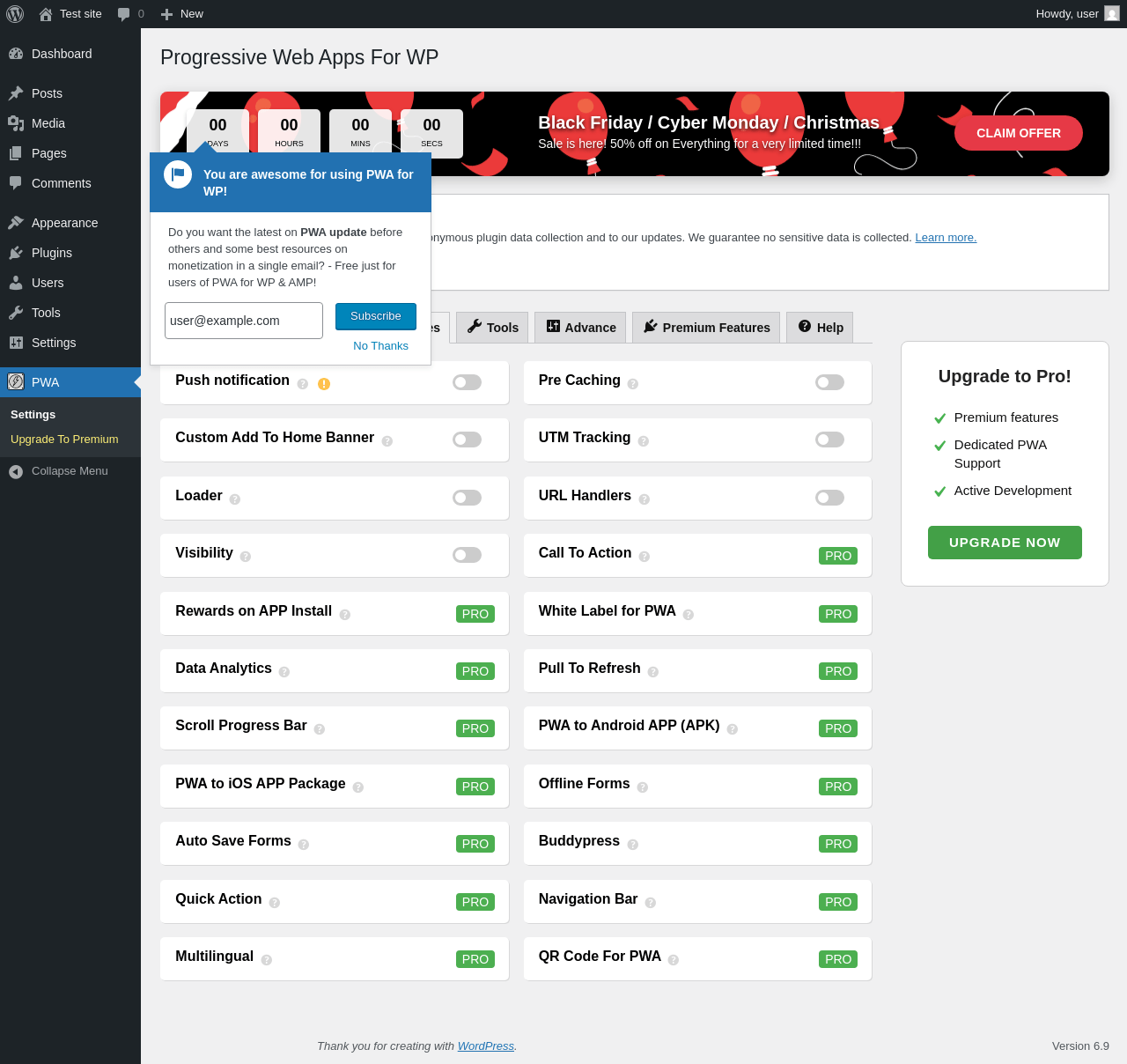
Task: Click the "Howdy, user" text
Action: pyautogui.click(x=1067, y=14)
